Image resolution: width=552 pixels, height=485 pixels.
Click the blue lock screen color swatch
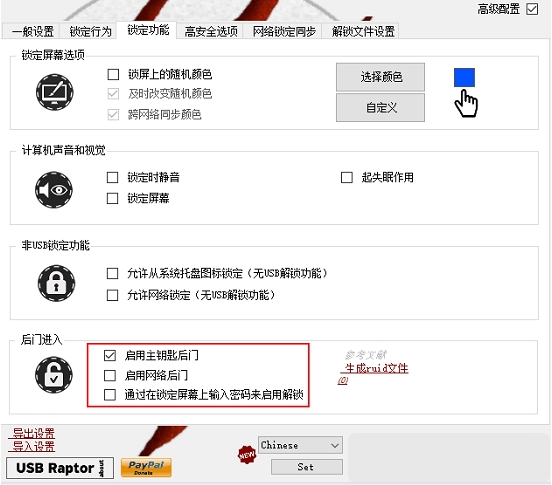tap(464, 77)
